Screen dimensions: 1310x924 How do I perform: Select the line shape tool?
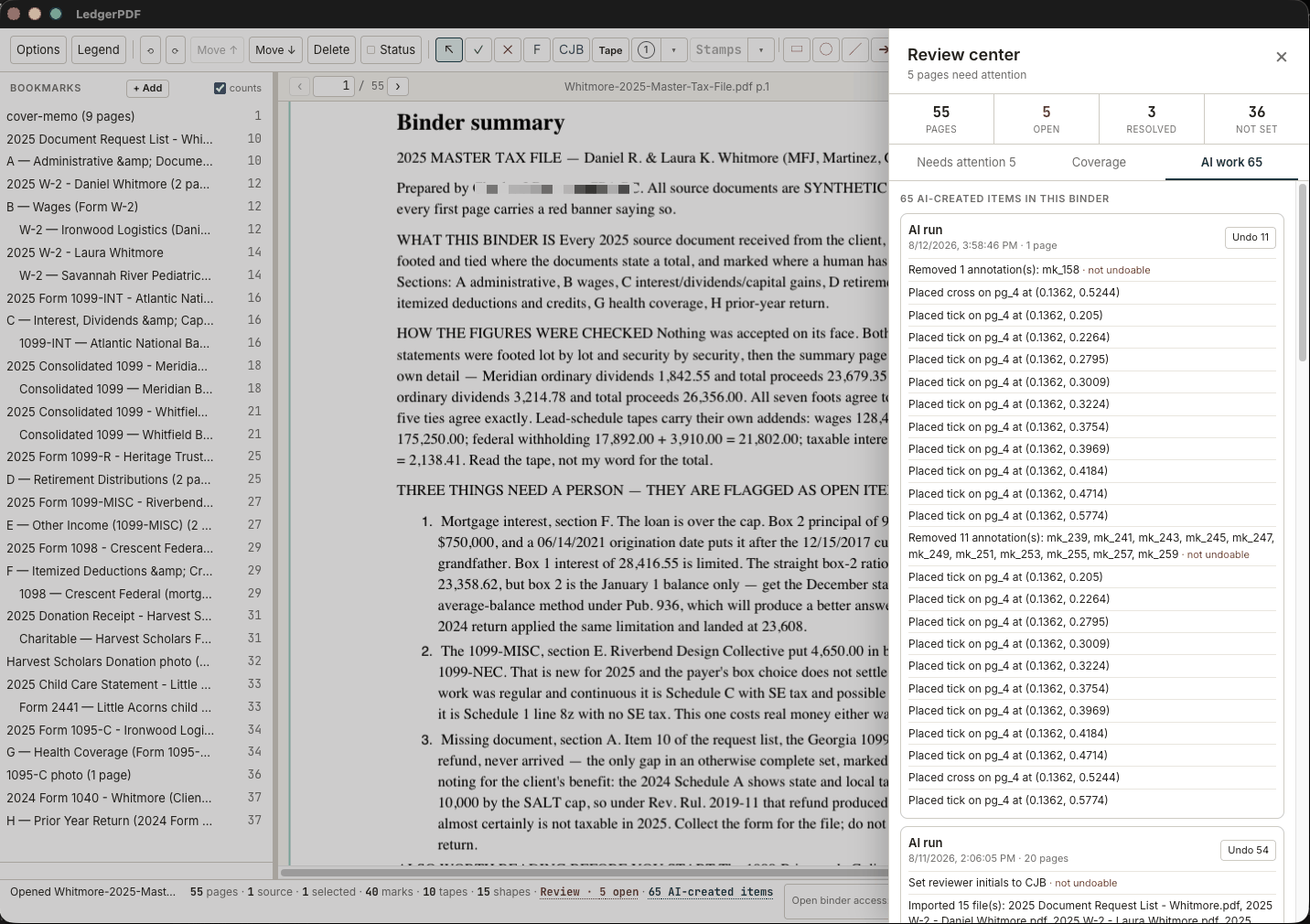[x=855, y=50]
